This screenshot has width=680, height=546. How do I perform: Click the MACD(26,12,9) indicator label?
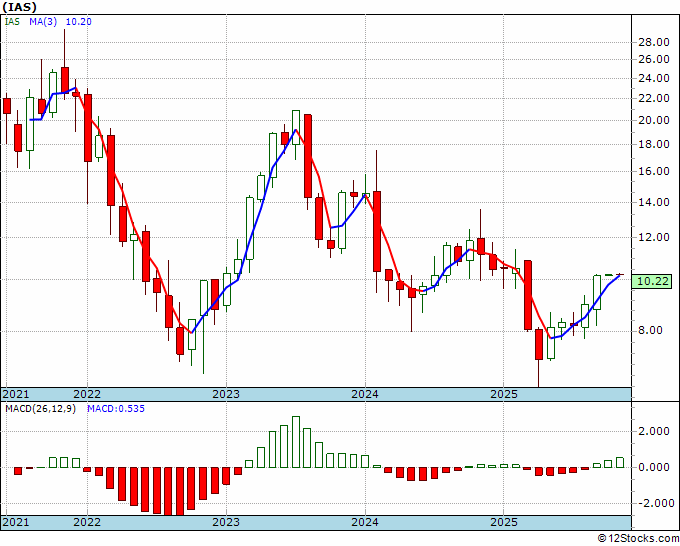pyautogui.click(x=40, y=409)
